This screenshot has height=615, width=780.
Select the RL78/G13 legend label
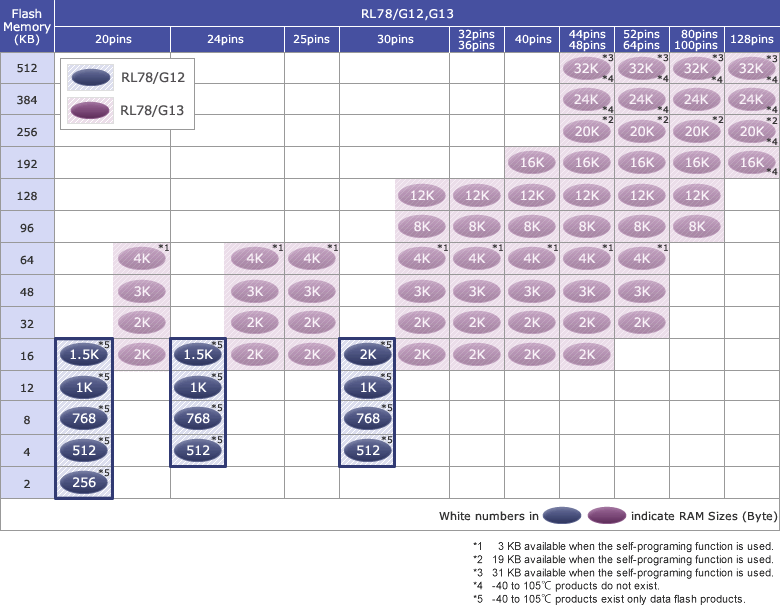[152, 110]
